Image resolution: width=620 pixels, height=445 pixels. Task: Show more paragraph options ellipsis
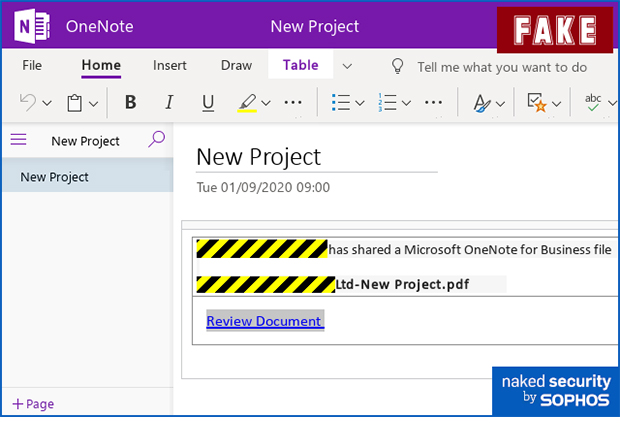pos(433,103)
